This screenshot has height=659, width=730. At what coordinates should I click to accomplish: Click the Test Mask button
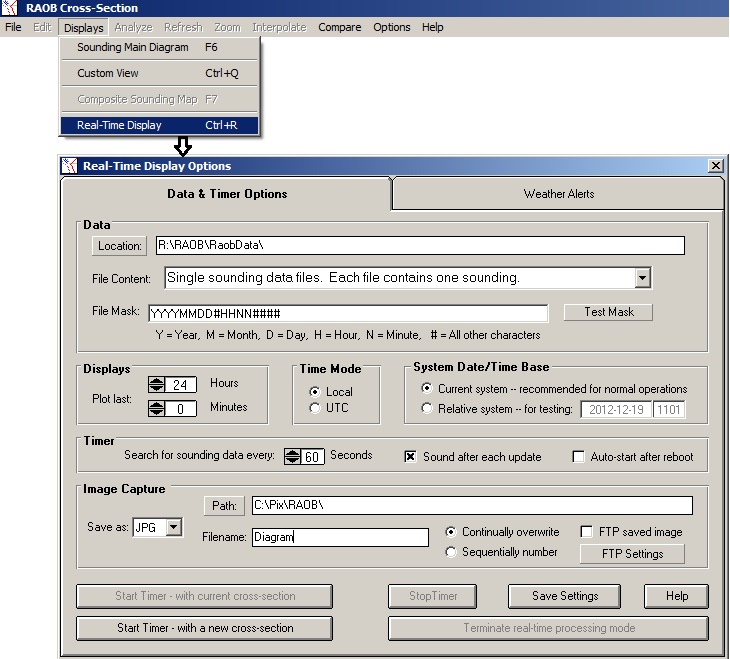click(608, 312)
